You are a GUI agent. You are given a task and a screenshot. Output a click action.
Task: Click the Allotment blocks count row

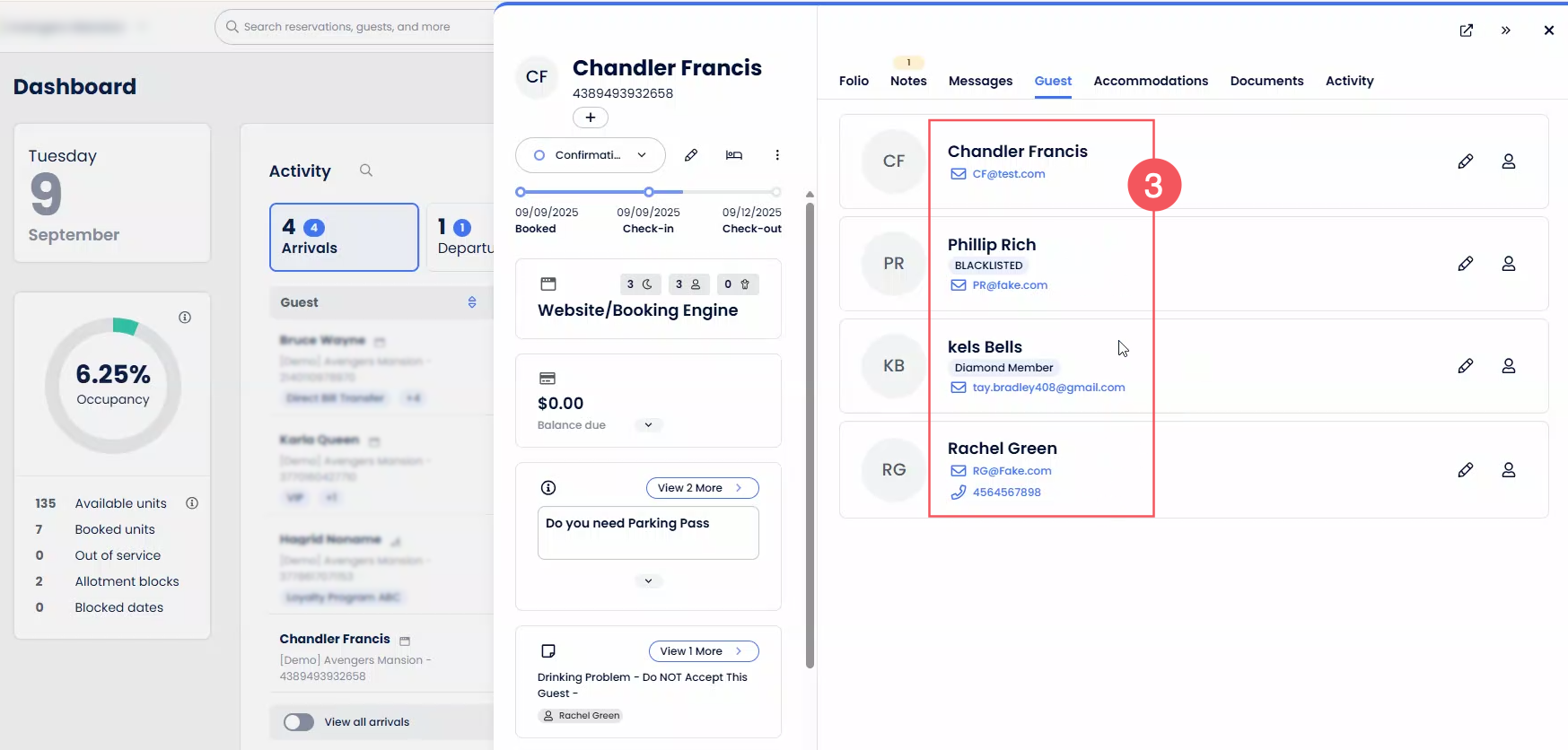coord(112,581)
